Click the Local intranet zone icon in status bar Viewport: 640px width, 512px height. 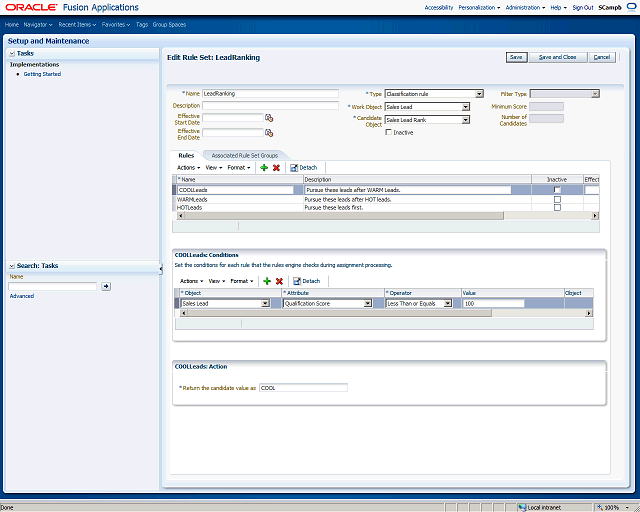point(522,508)
